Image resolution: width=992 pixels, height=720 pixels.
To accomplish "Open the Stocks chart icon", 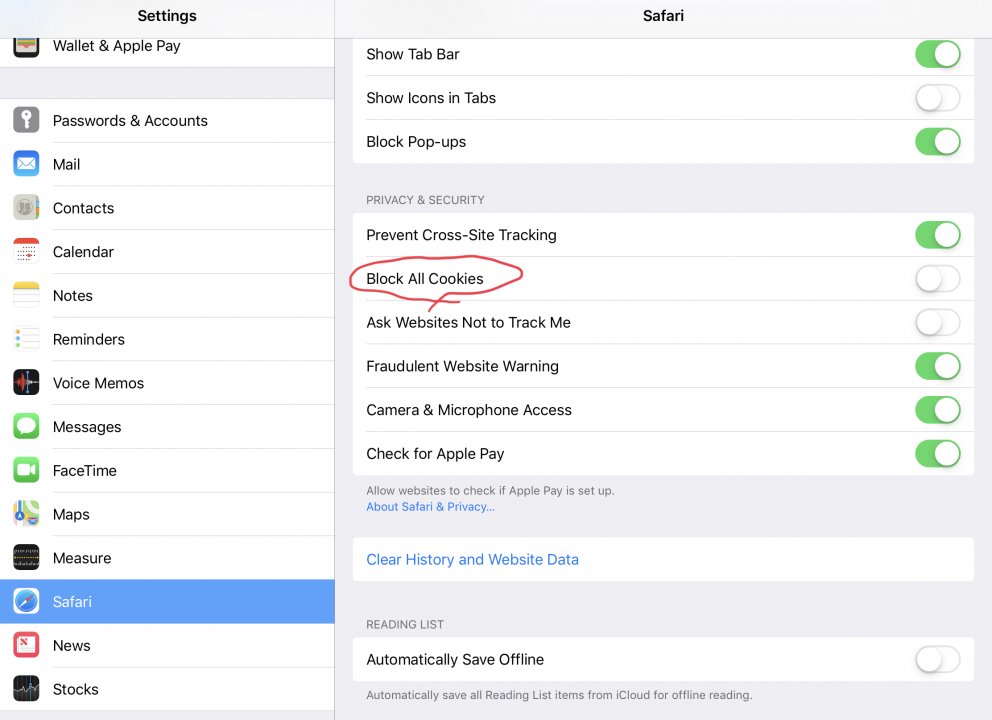I will [26, 689].
